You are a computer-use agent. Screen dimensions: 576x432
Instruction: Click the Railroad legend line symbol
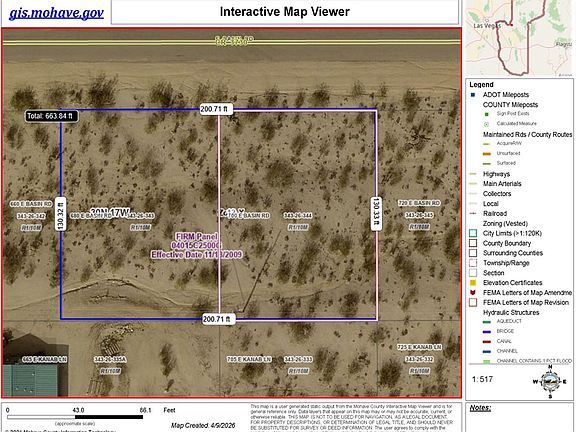(x=473, y=213)
